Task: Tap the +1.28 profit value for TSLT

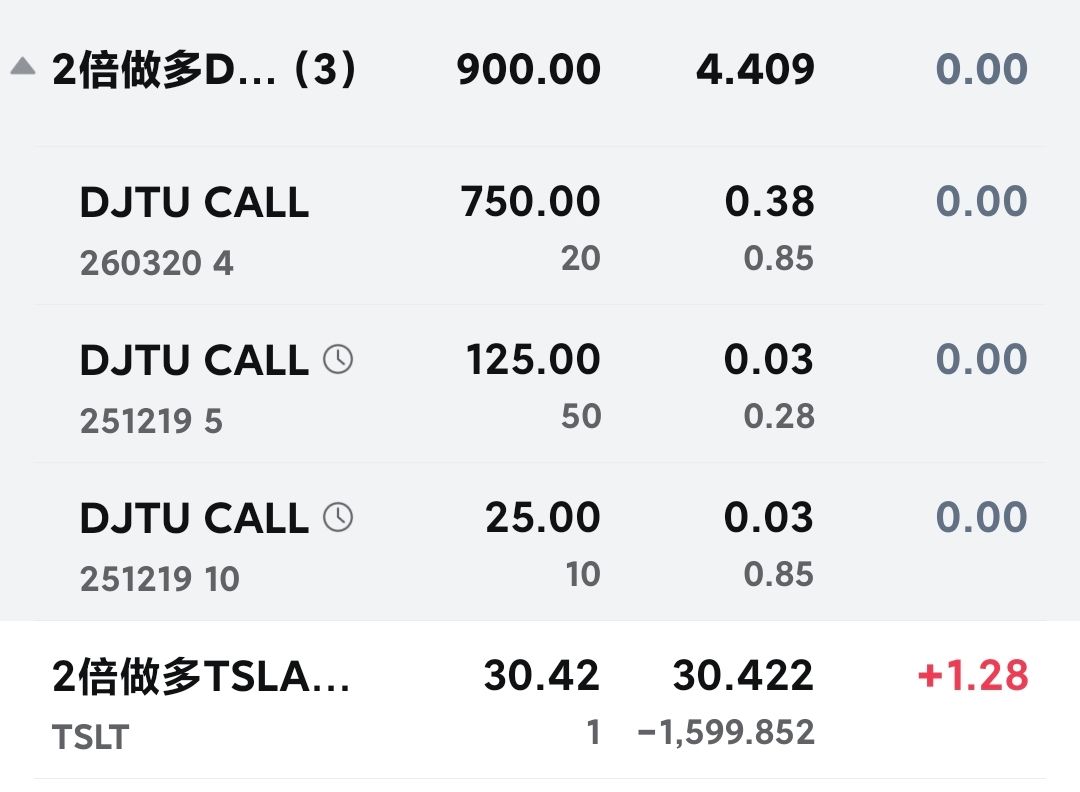Action: [x=973, y=677]
